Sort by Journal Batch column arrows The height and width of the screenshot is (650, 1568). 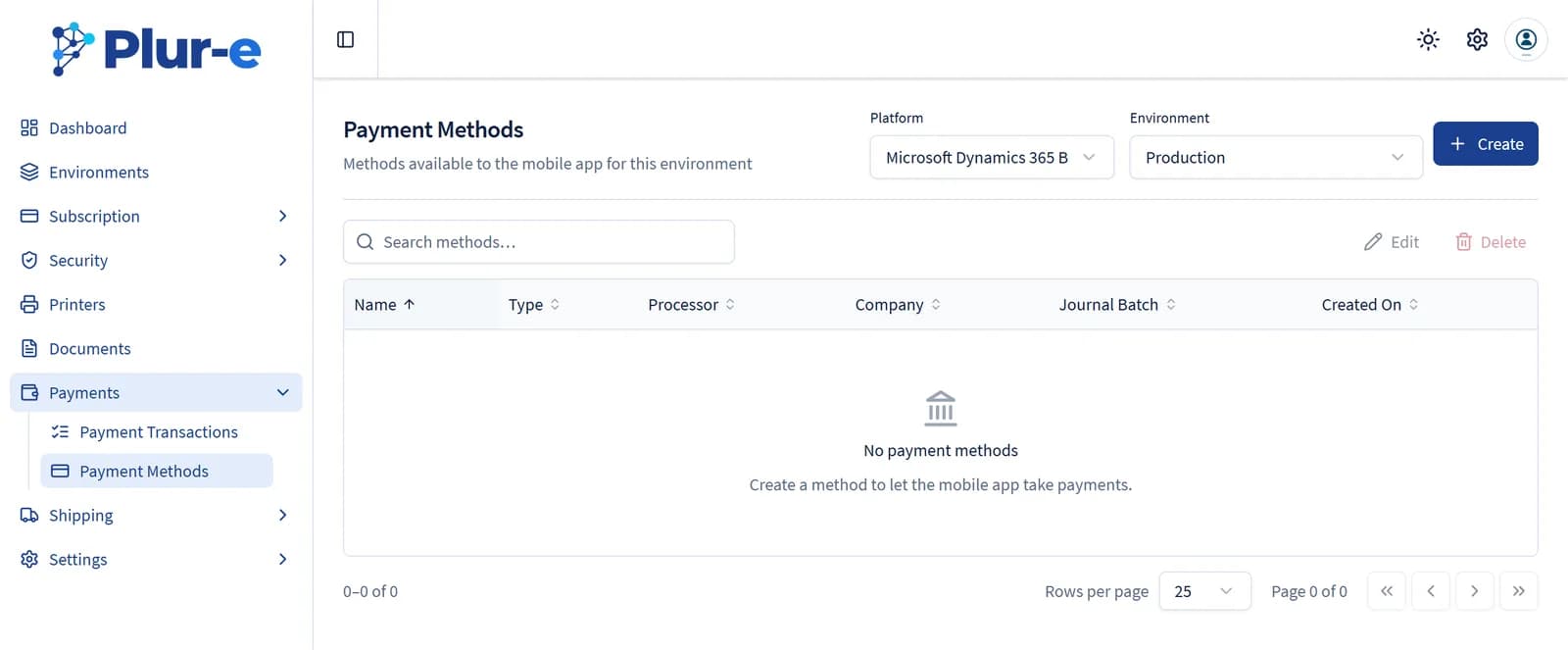coord(1171,304)
